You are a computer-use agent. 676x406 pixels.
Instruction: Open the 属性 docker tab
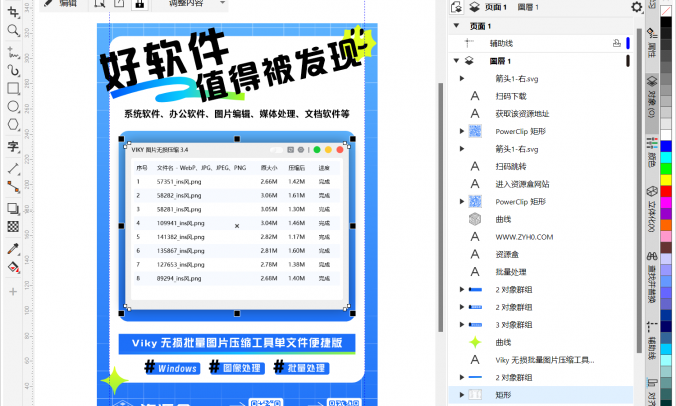click(652, 43)
